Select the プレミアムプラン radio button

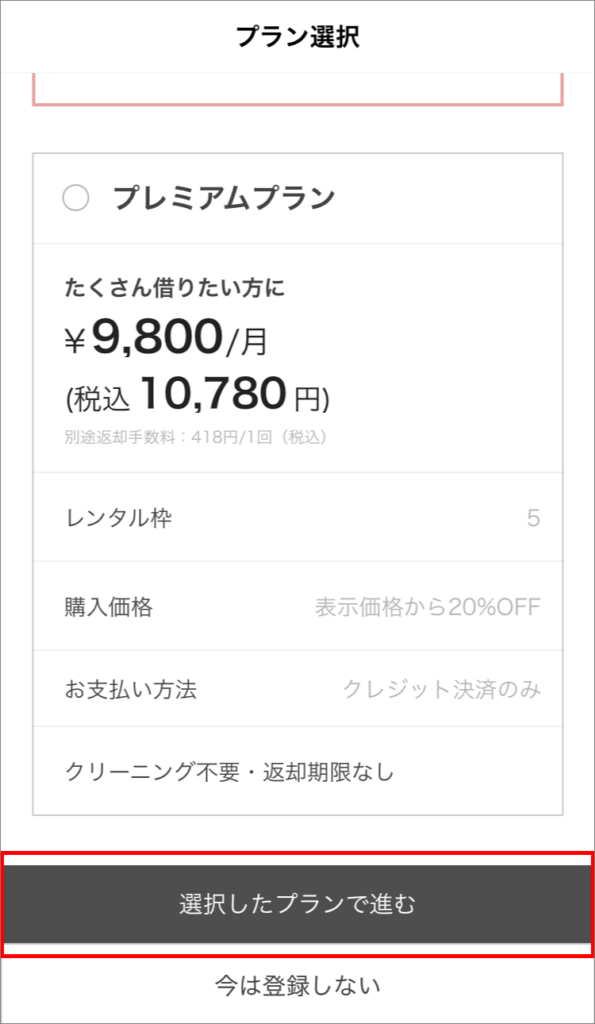click(x=76, y=198)
